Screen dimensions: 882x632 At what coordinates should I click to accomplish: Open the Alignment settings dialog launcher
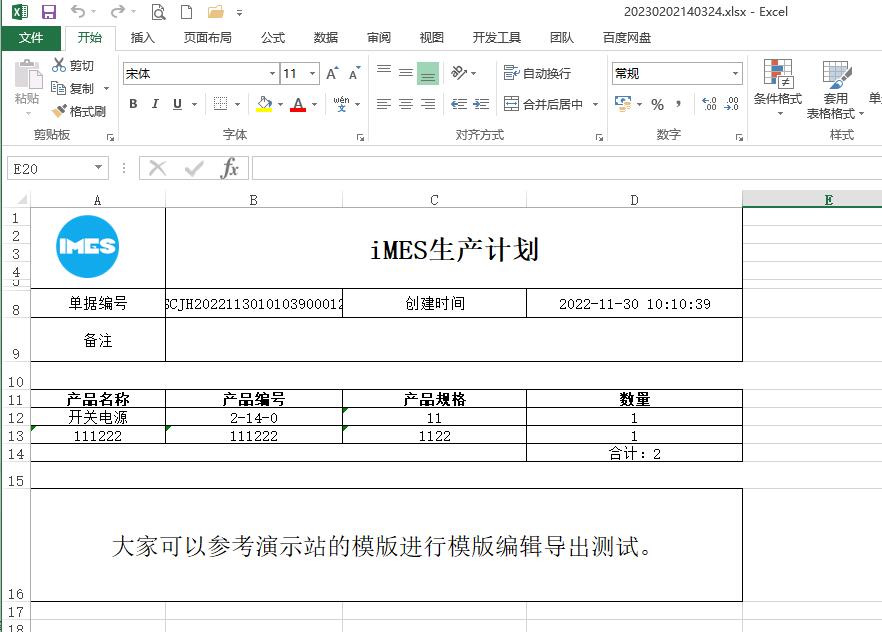(599, 137)
